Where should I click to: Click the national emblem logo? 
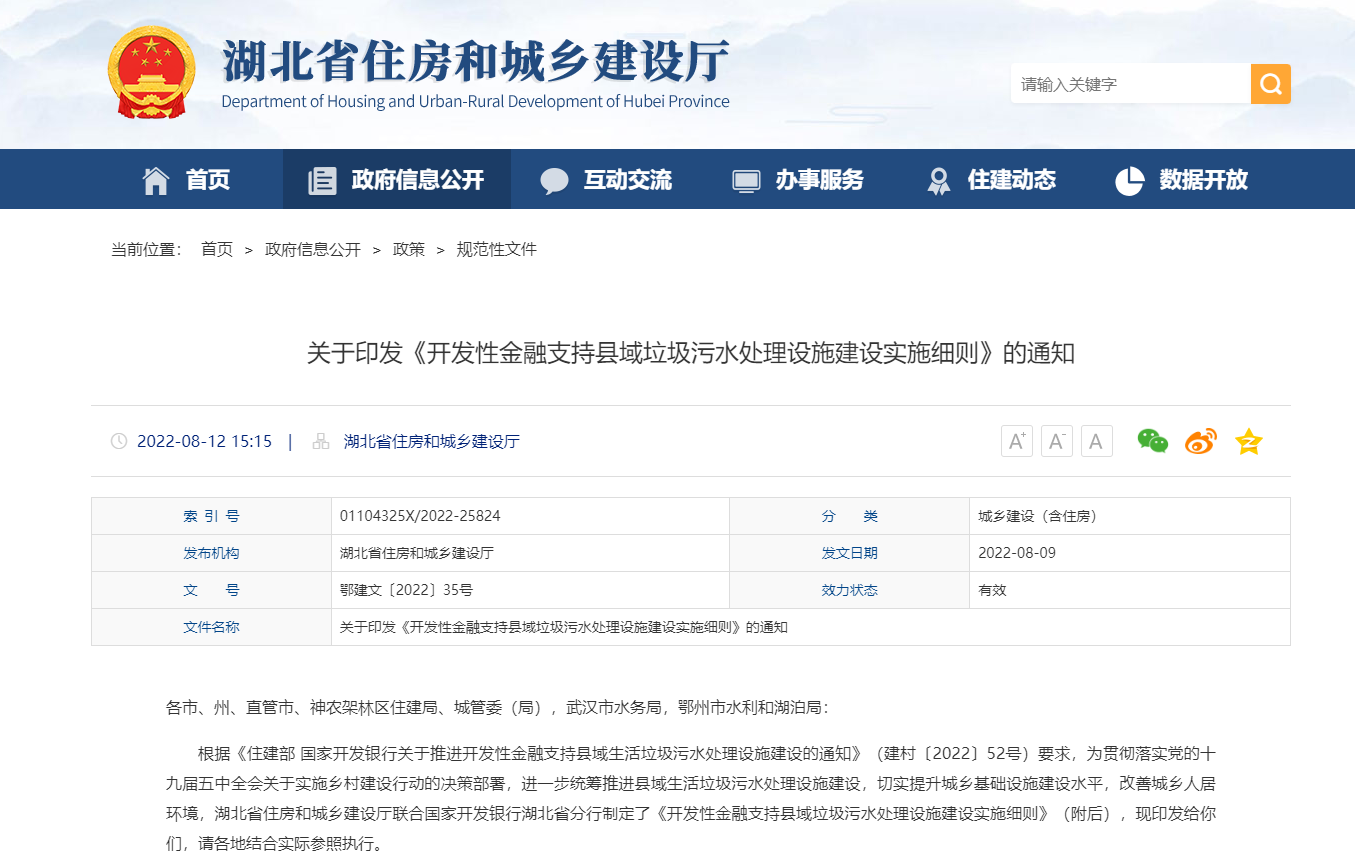(x=152, y=72)
